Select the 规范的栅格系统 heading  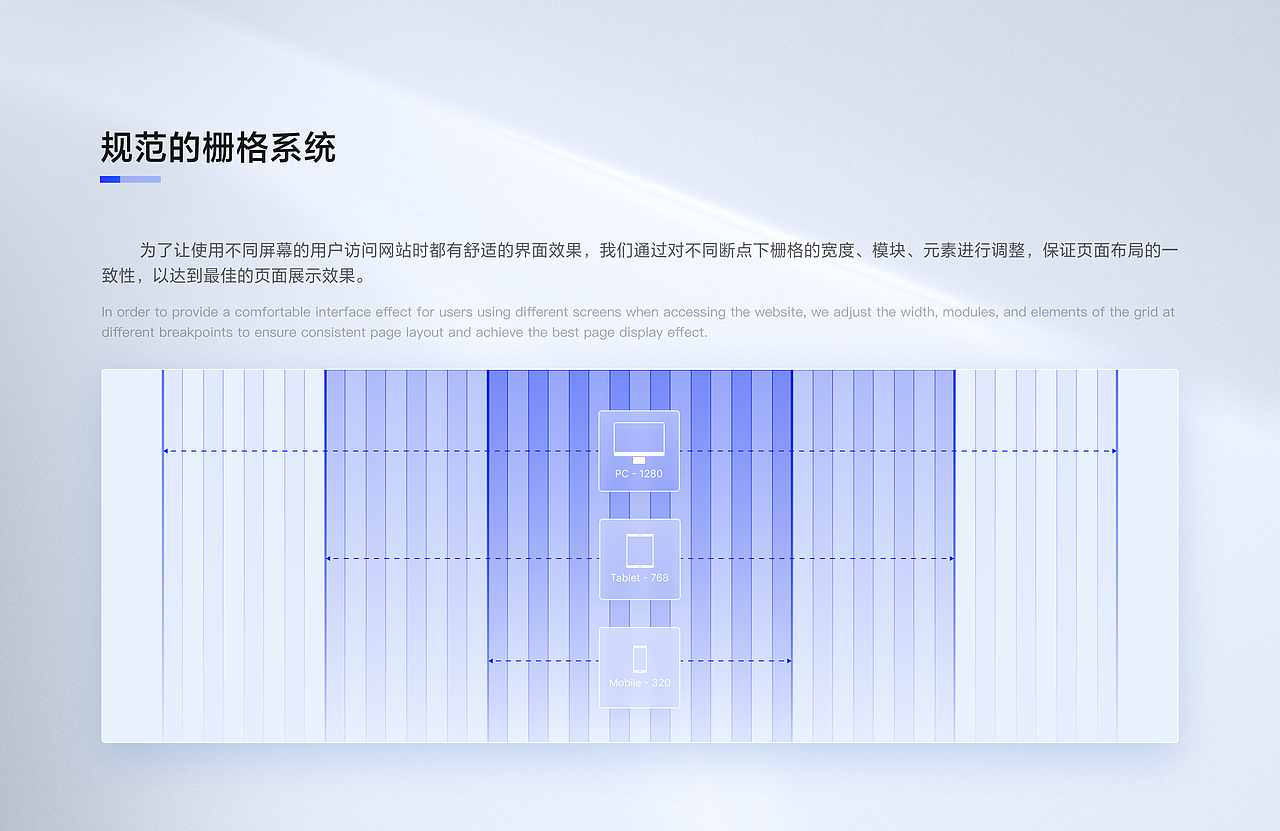[x=219, y=147]
